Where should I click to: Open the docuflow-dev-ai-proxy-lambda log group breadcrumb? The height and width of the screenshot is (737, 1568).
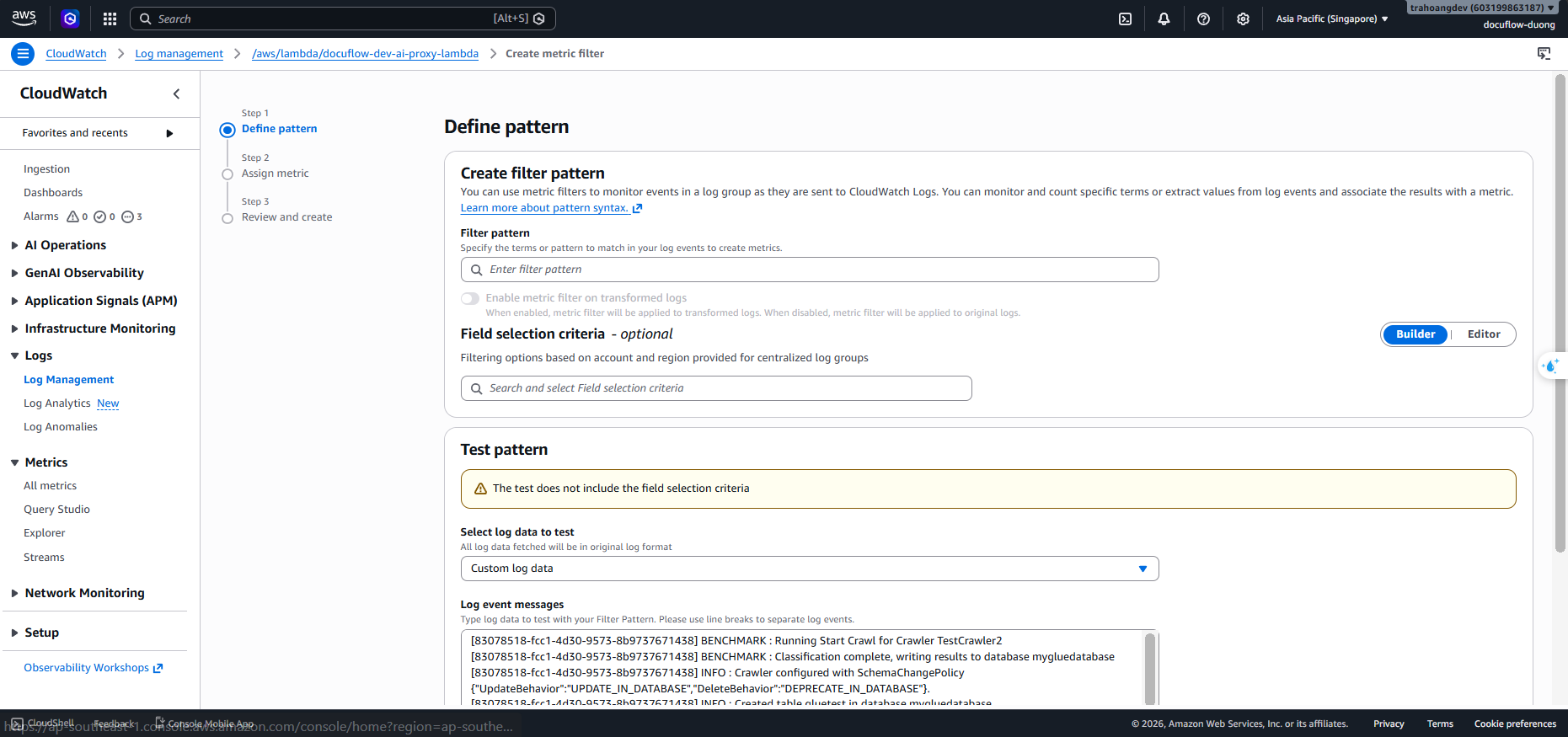point(365,54)
